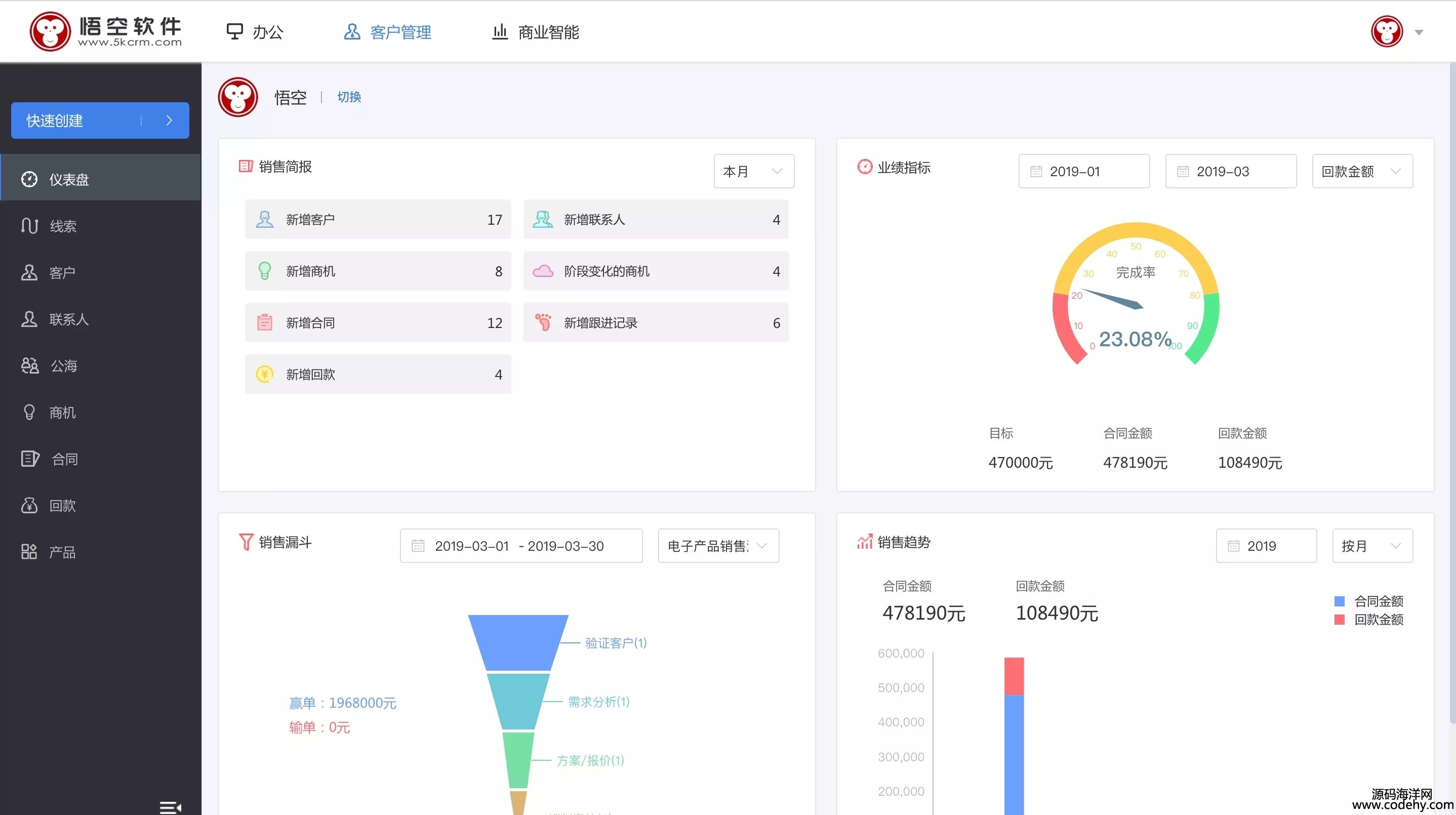Switch to 客户管理 tab
This screenshot has height=815, width=1456.
pyautogui.click(x=388, y=32)
